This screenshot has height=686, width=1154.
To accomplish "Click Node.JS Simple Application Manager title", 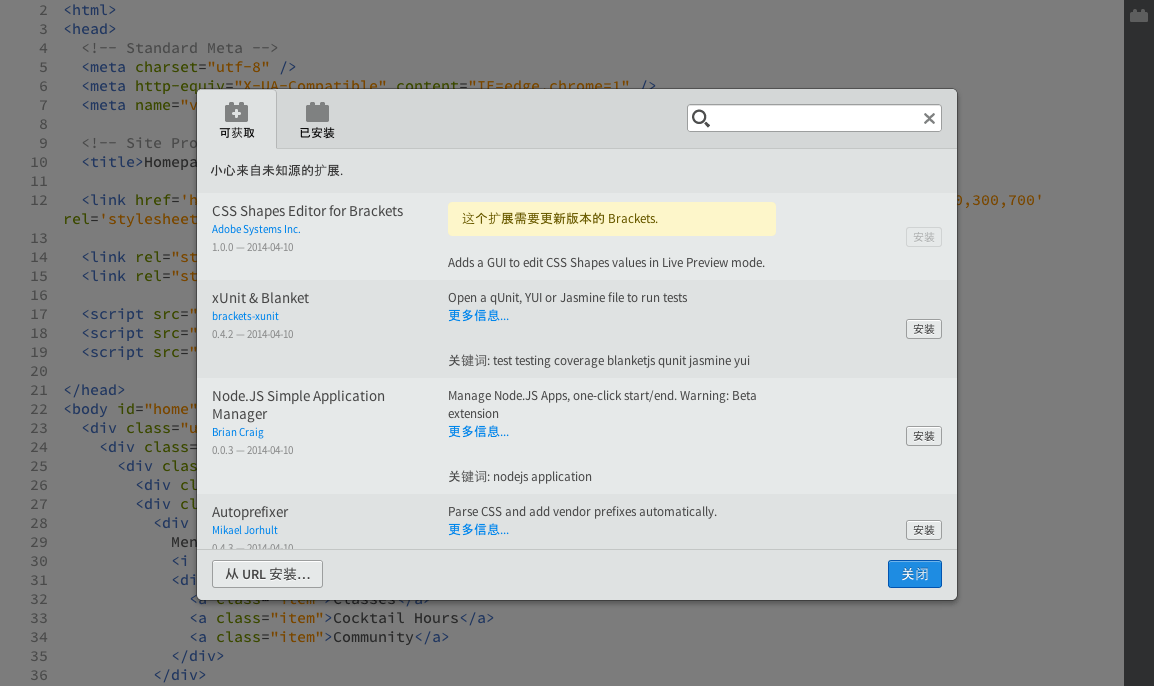I will tap(298, 405).
